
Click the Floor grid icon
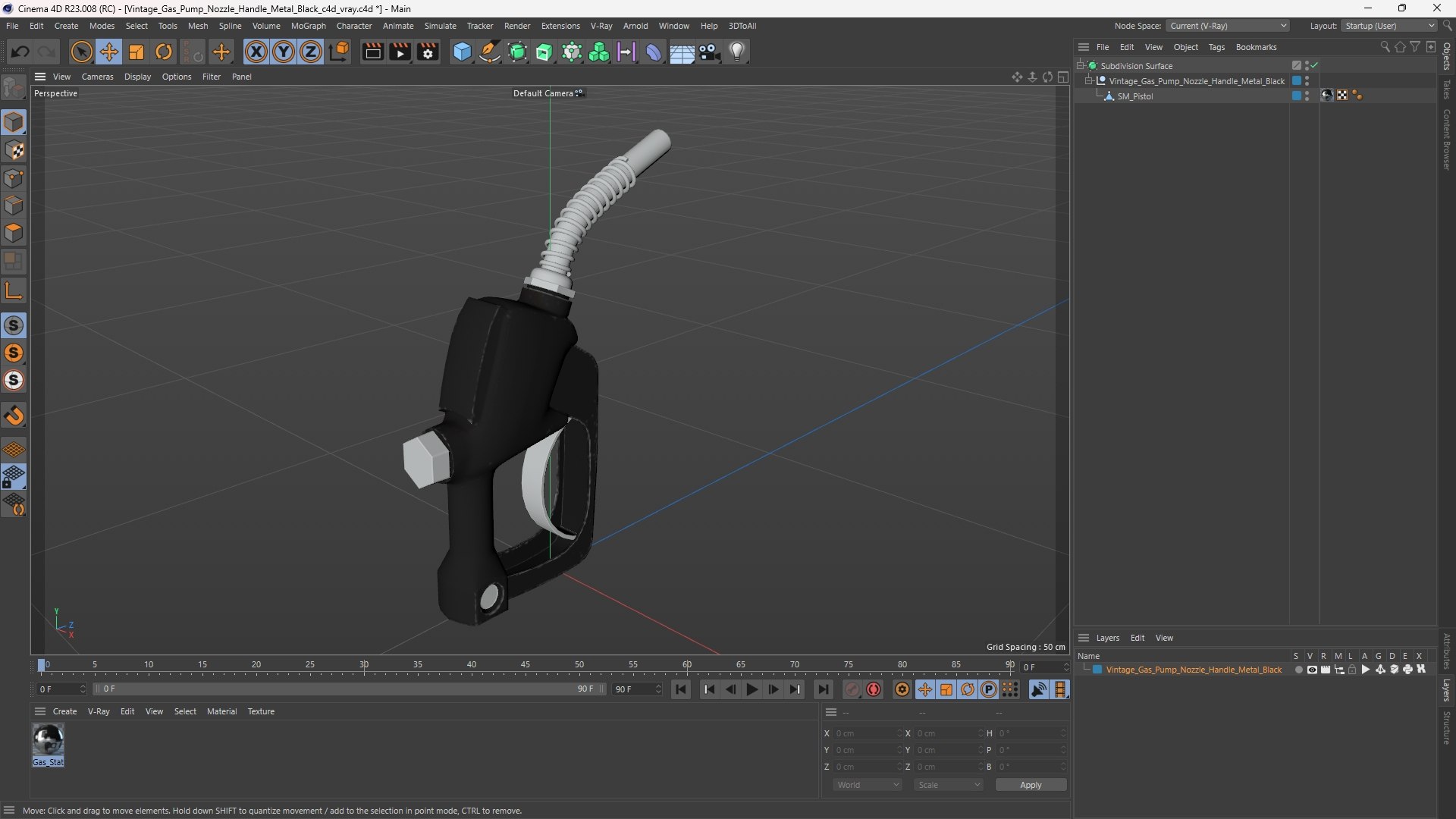[682, 52]
